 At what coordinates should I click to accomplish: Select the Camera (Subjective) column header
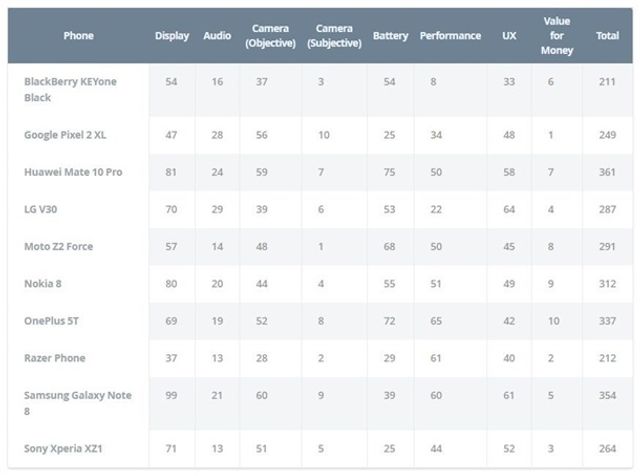(x=334, y=36)
